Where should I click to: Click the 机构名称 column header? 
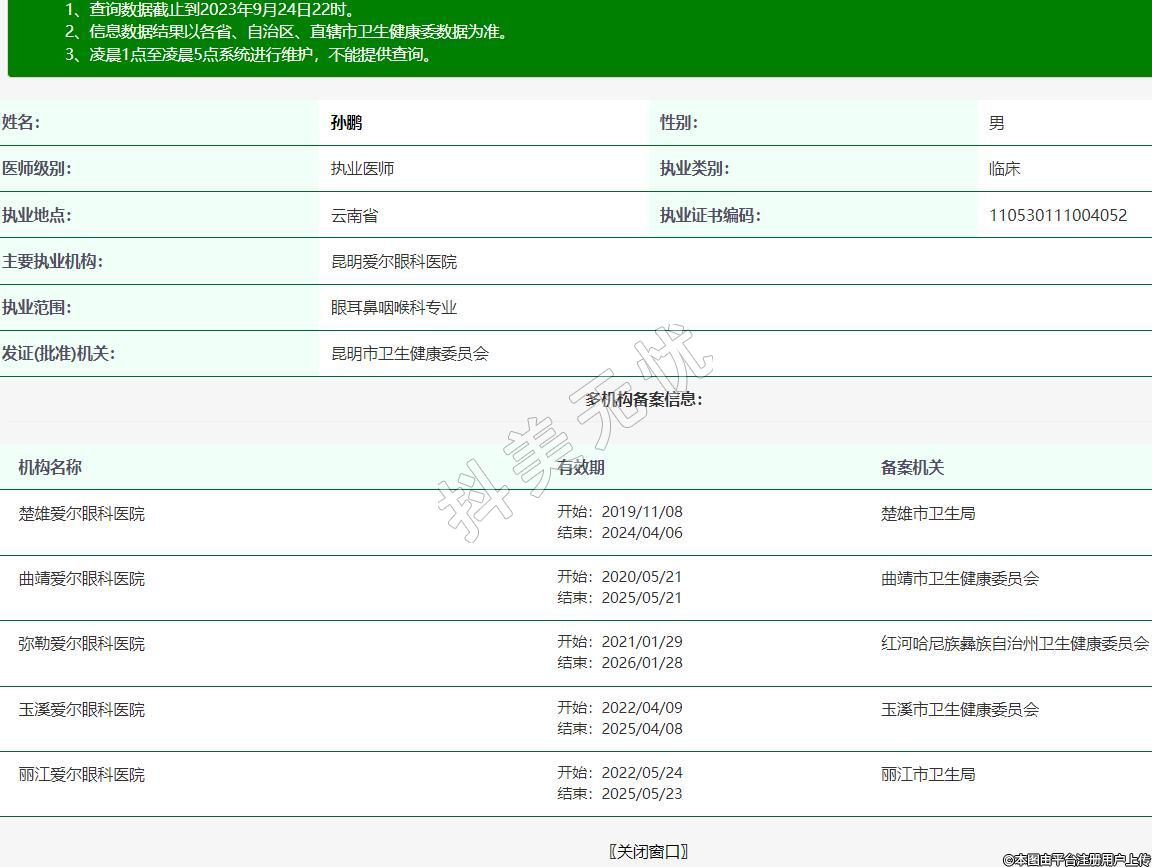point(50,467)
